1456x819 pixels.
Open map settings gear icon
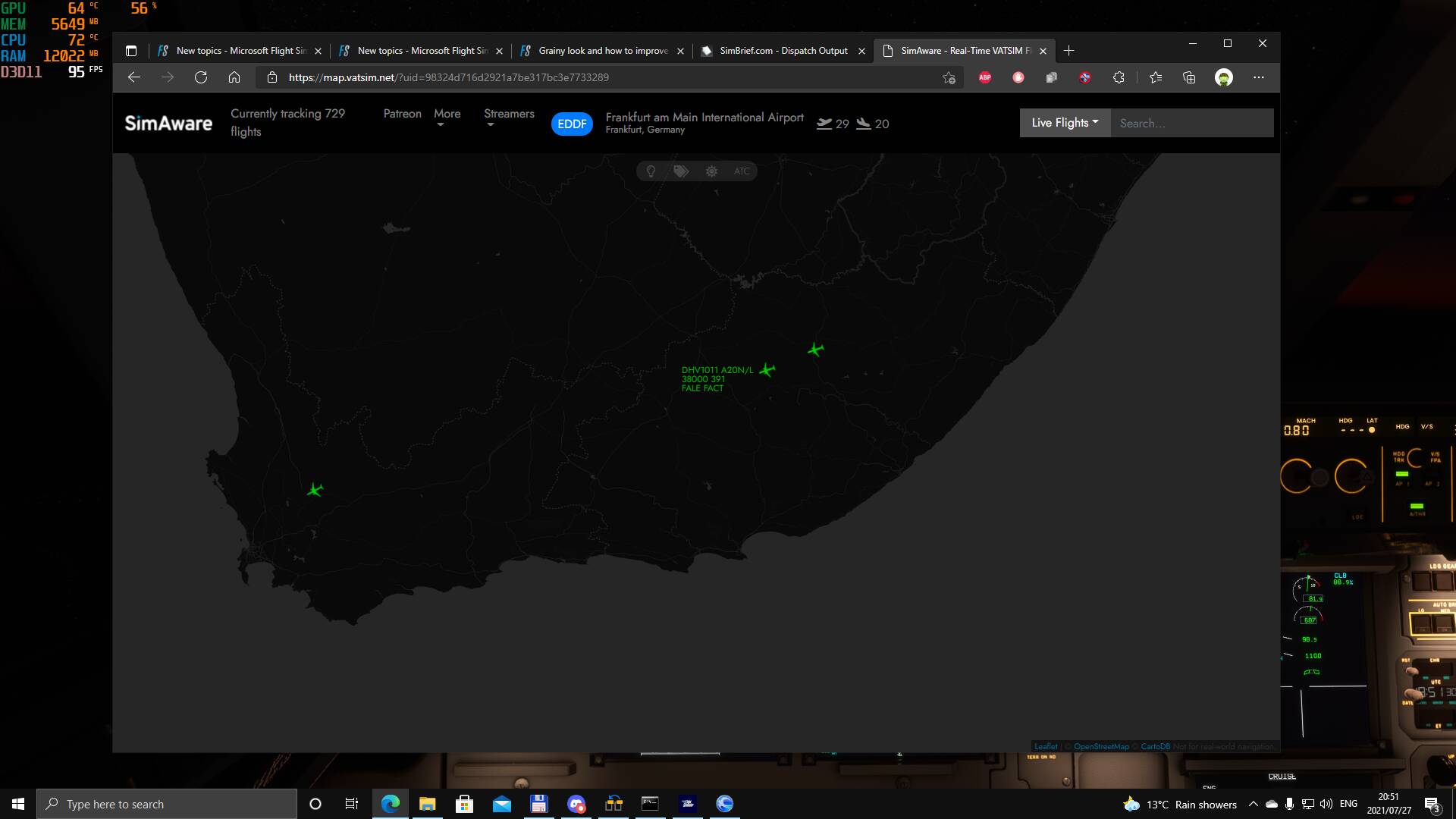711,171
